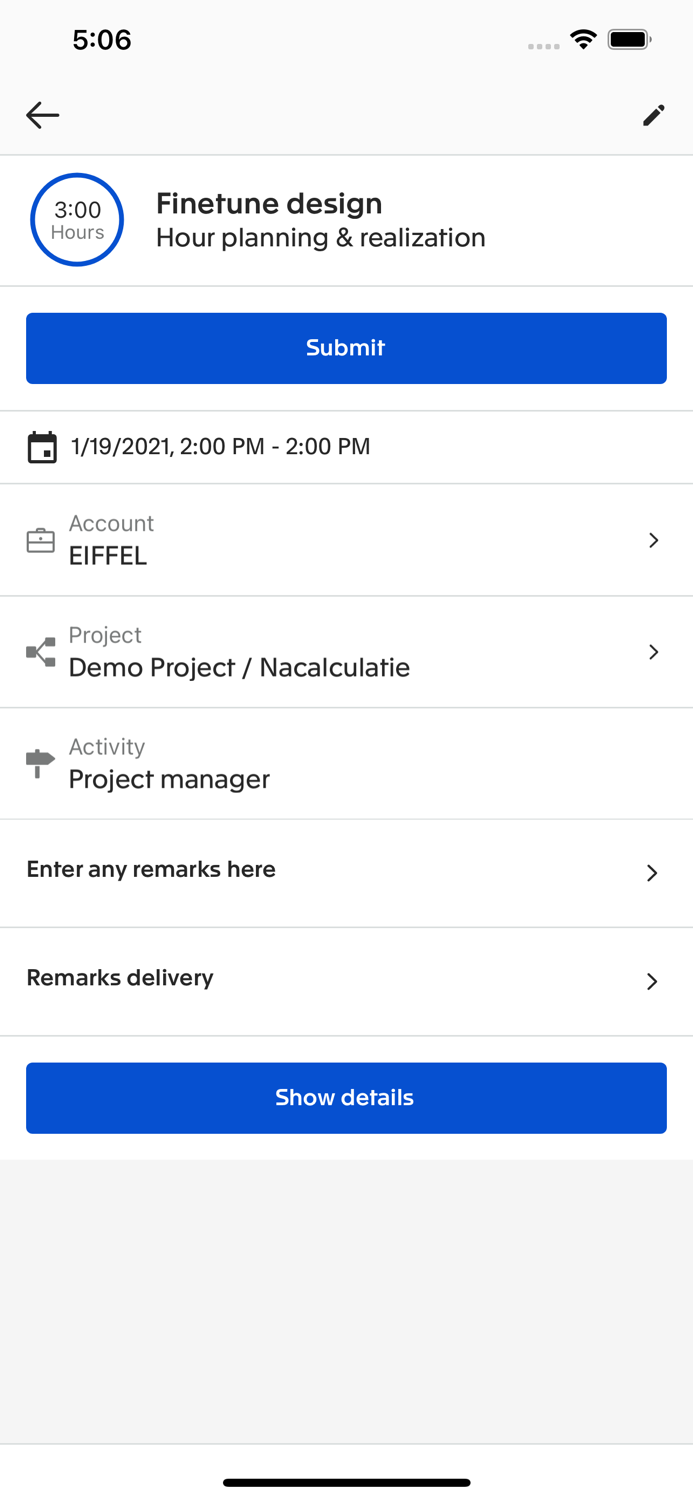Tap the Activity signpost icon
The width and height of the screenshot is (693, 1500).
pos(40,763)
